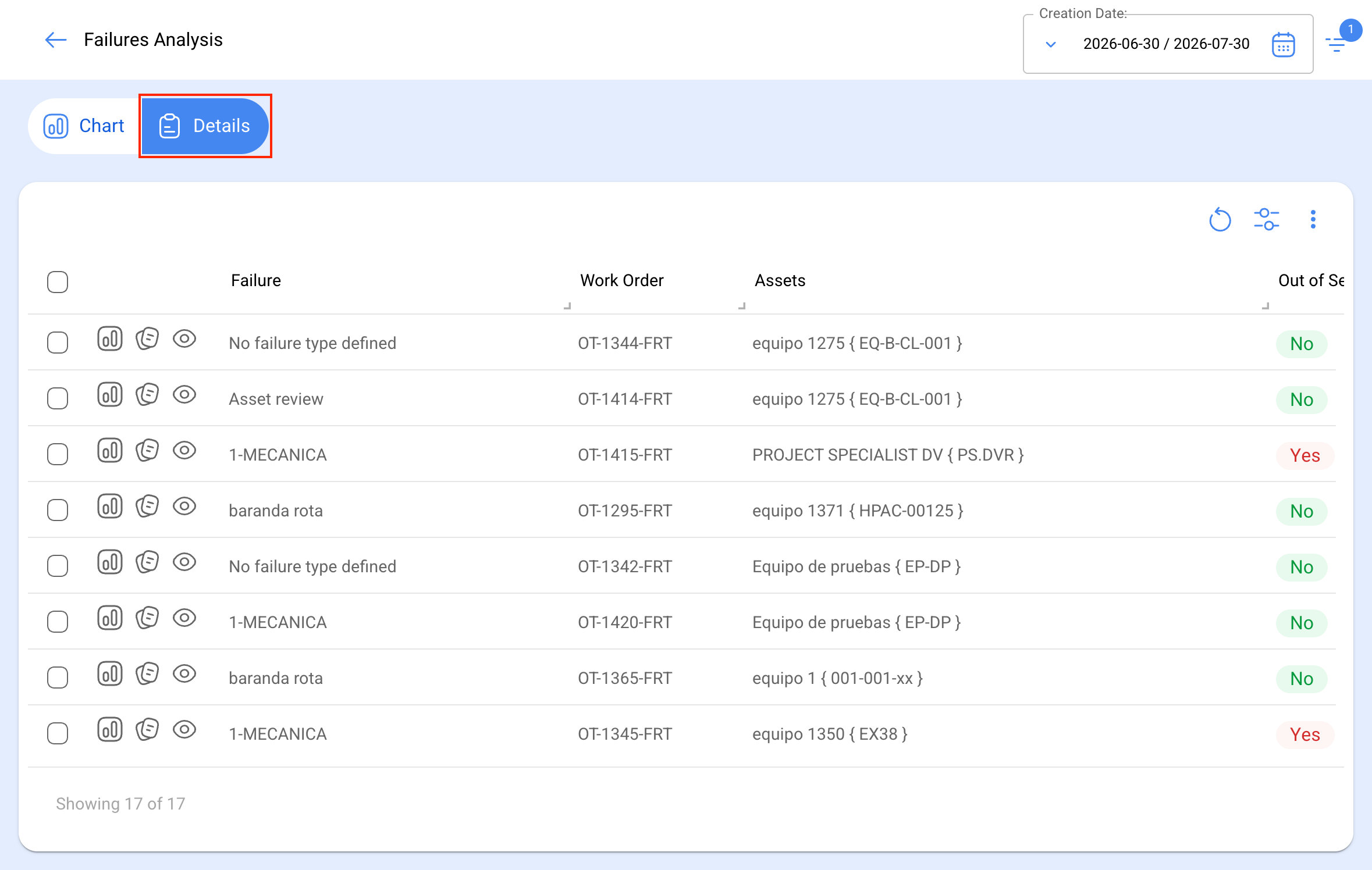Open chart icon for OT-1295-FRT row
This screenshot has height=870, width=1372.
(x=110, y=507)
